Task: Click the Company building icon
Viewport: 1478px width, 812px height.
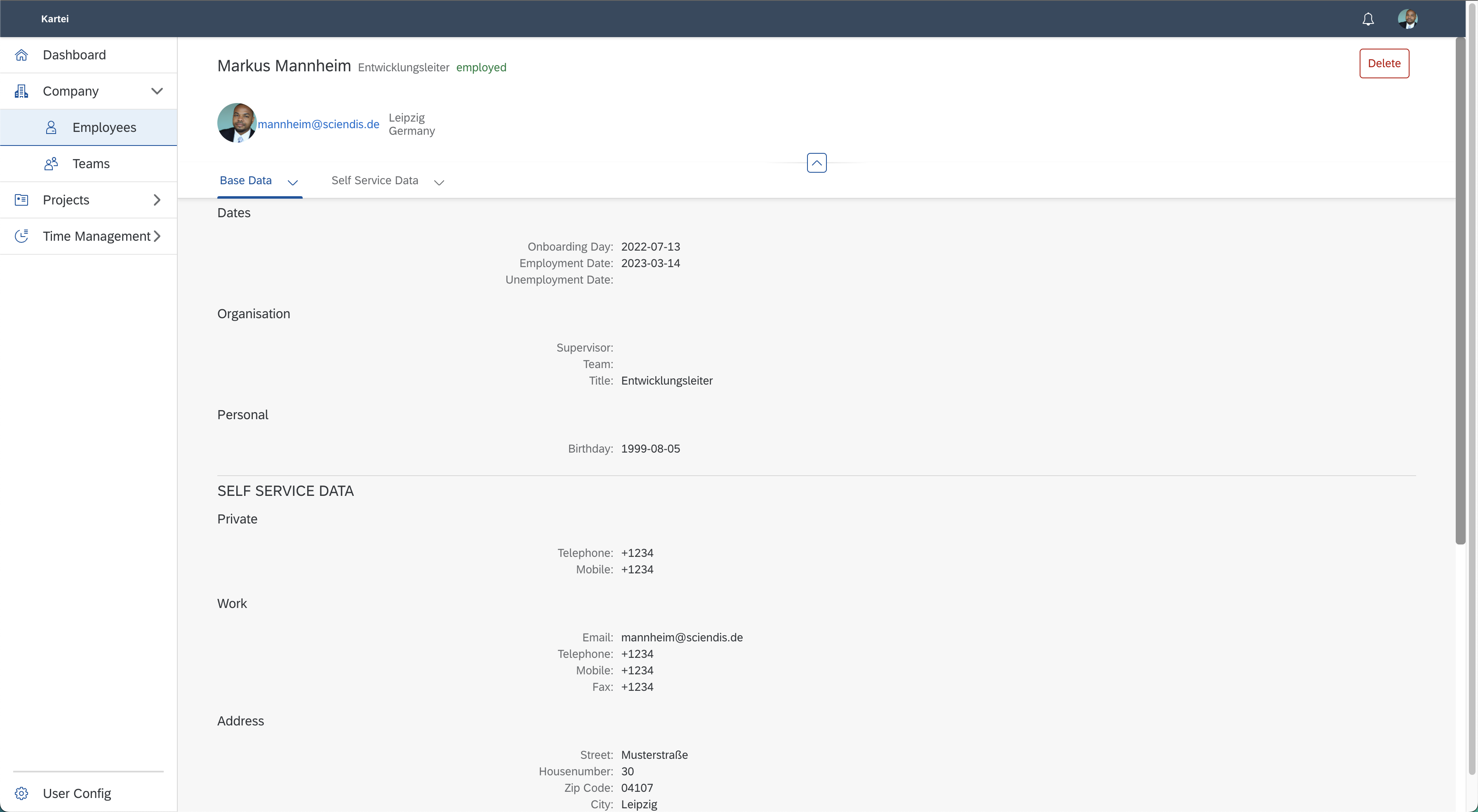Action: point(21,91)
